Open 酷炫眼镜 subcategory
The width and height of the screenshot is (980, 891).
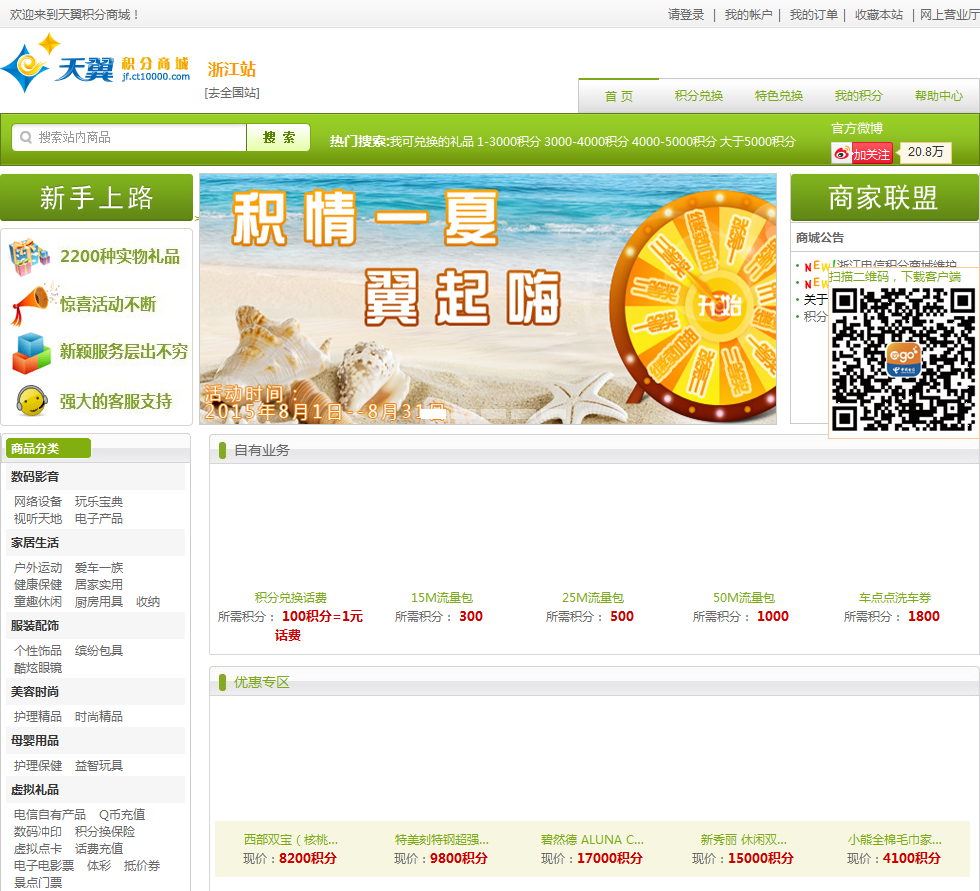coord(38,668)
